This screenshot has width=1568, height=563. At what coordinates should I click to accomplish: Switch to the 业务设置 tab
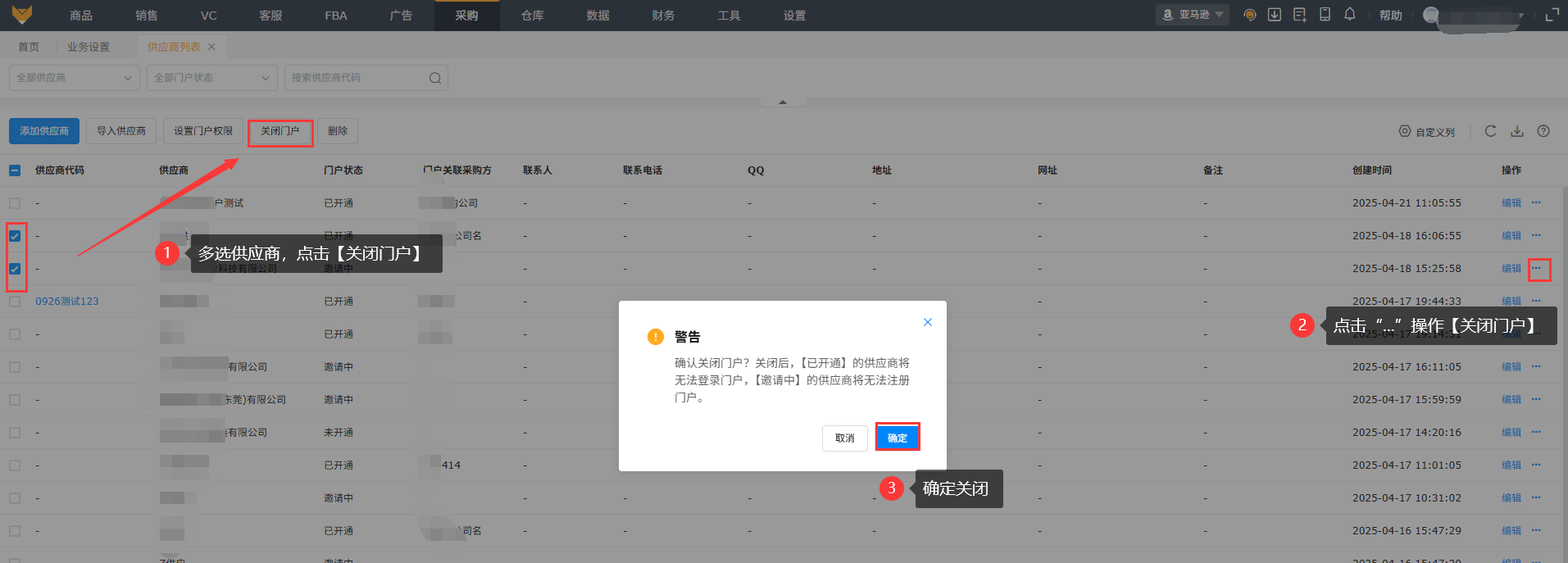(89, 47)
